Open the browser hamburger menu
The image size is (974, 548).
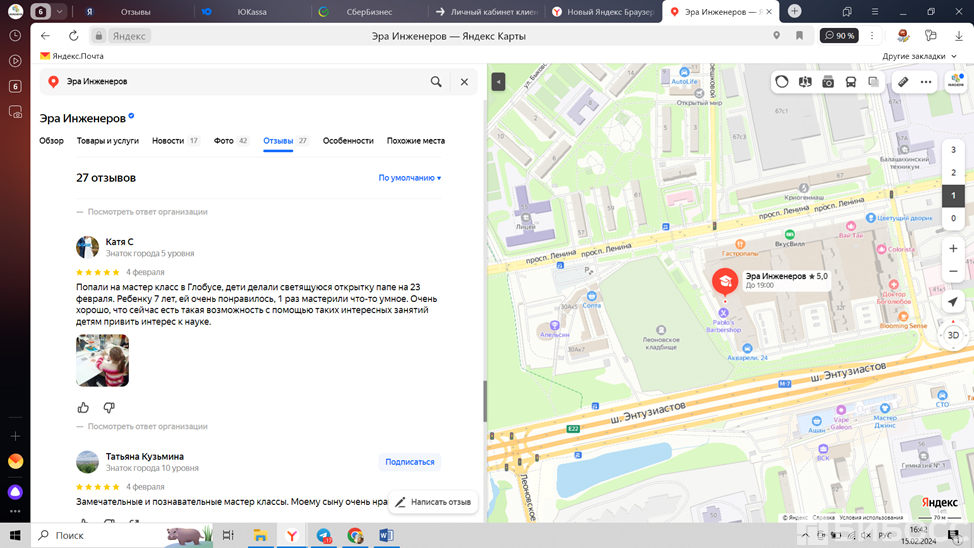coord(875,12)
